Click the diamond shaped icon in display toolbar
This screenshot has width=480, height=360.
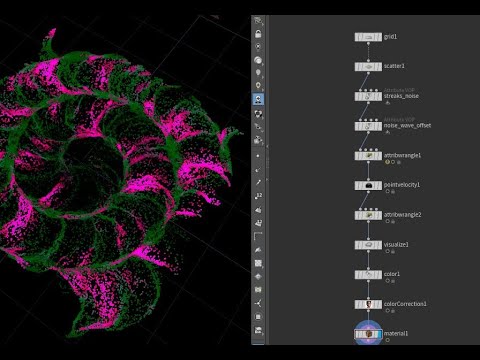258,276
